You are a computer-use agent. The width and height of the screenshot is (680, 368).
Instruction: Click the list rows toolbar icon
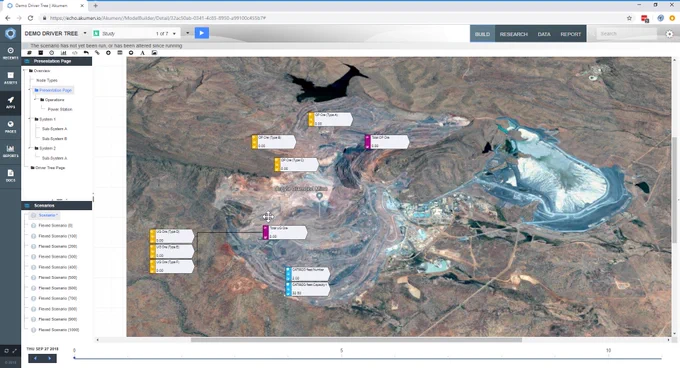tap(120, 53)
